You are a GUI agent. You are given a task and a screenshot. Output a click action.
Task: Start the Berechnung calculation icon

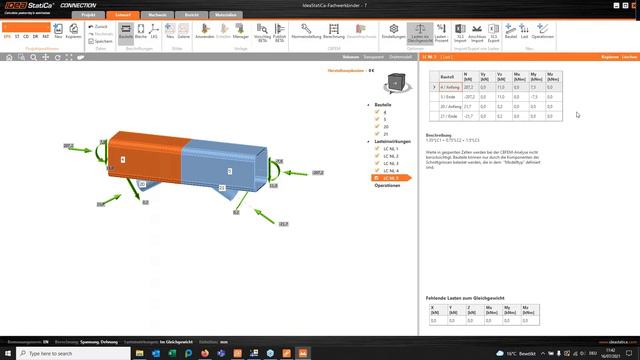coord(334,31)
